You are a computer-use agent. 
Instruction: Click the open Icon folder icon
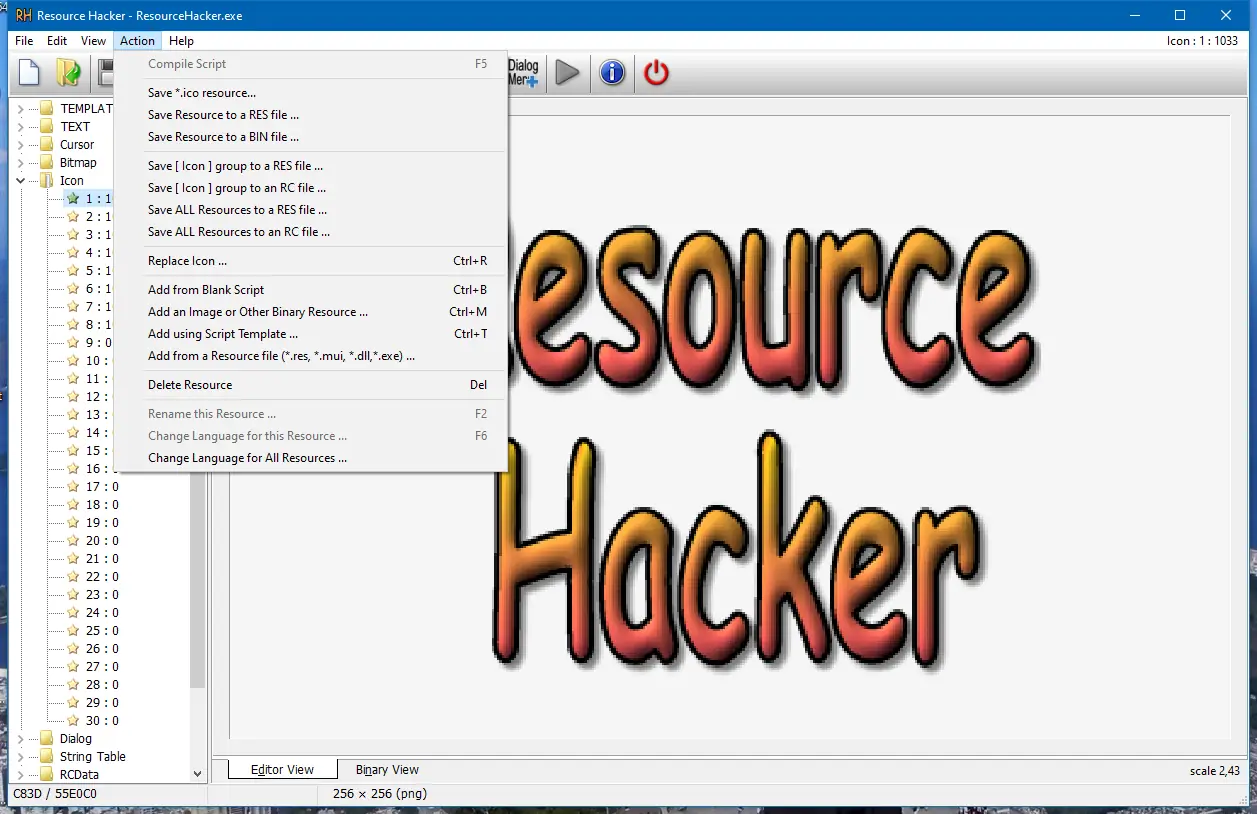click(46, 181)
